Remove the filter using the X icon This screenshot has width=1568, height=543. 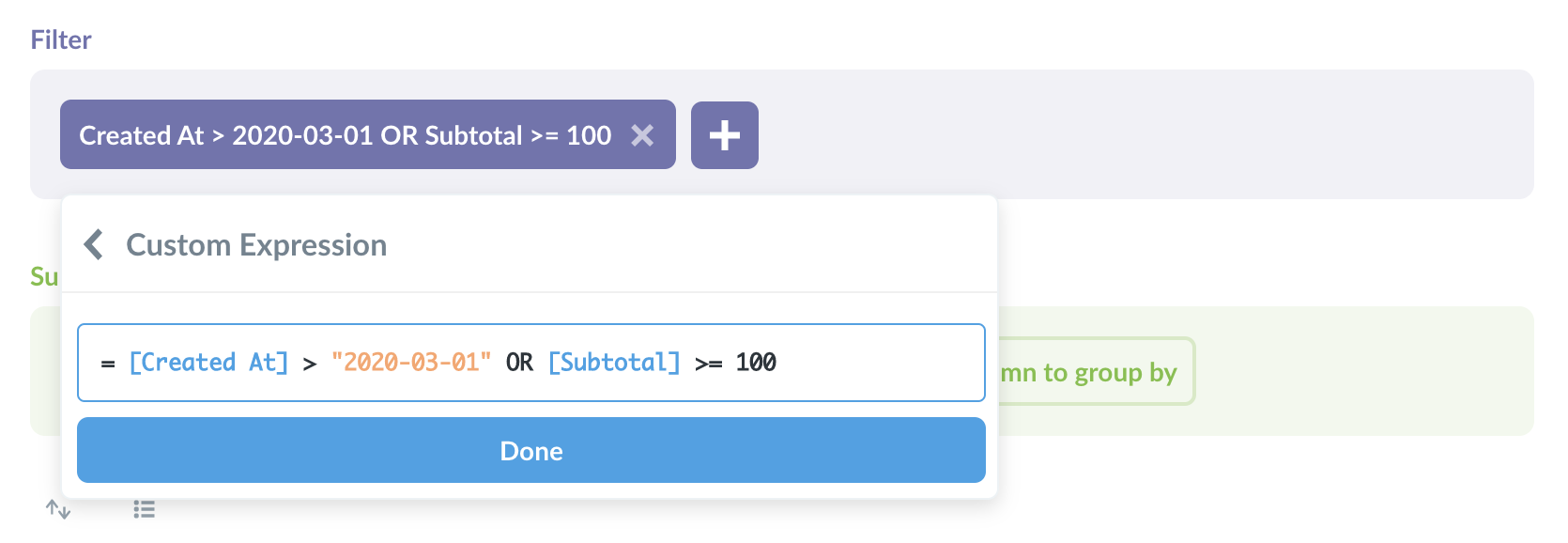click(643, 135)
